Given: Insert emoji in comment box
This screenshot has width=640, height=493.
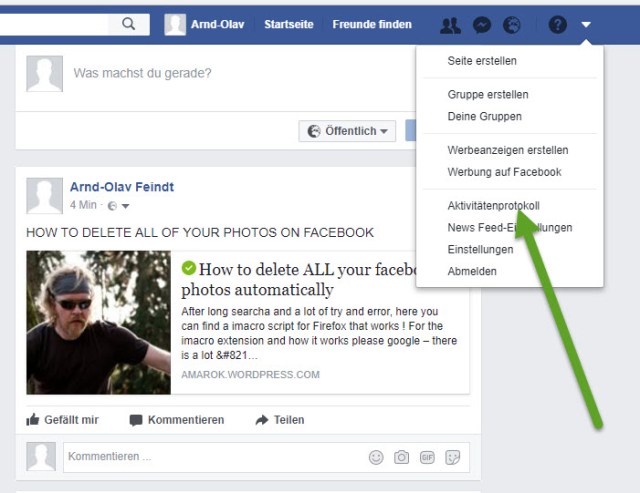Looking at the screenshot, I should (376, 457).
